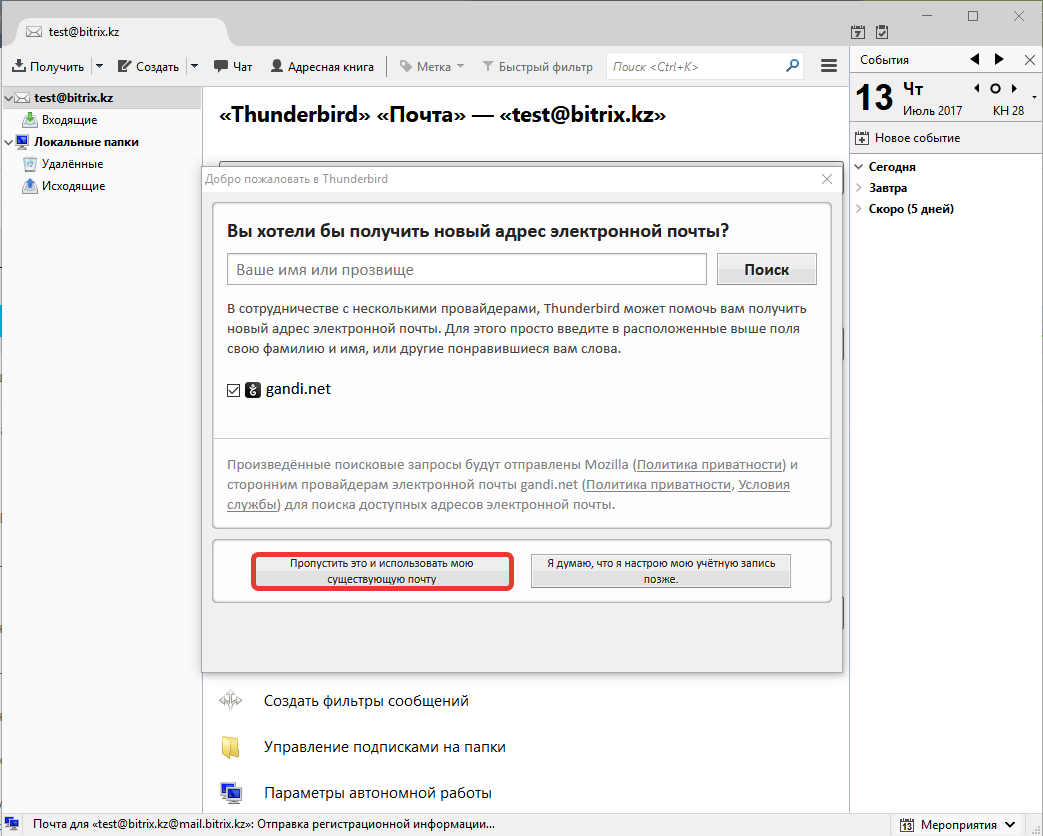1043x836 pixels.
Task: Open Управление подписками на папки
Action: (x=384, y=746)
